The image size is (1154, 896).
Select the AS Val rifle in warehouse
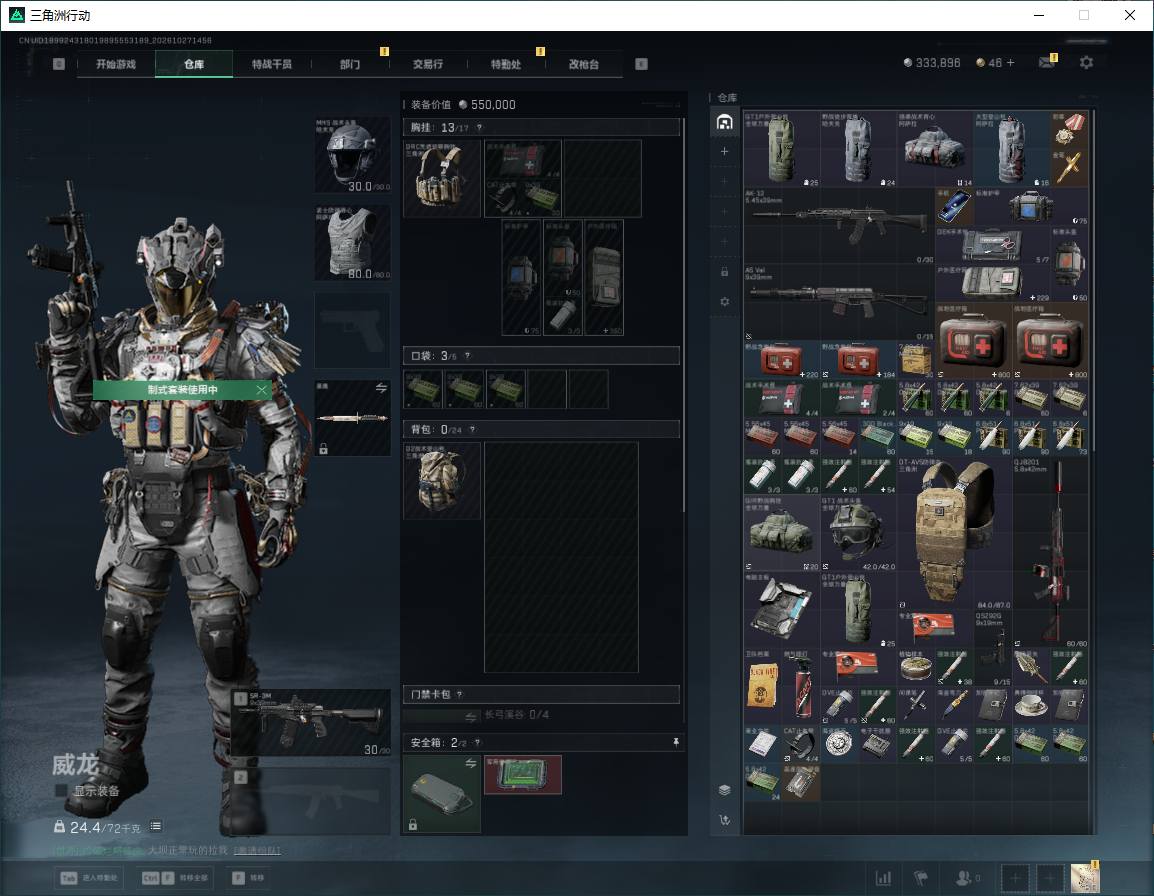click(x=838, y=302)
